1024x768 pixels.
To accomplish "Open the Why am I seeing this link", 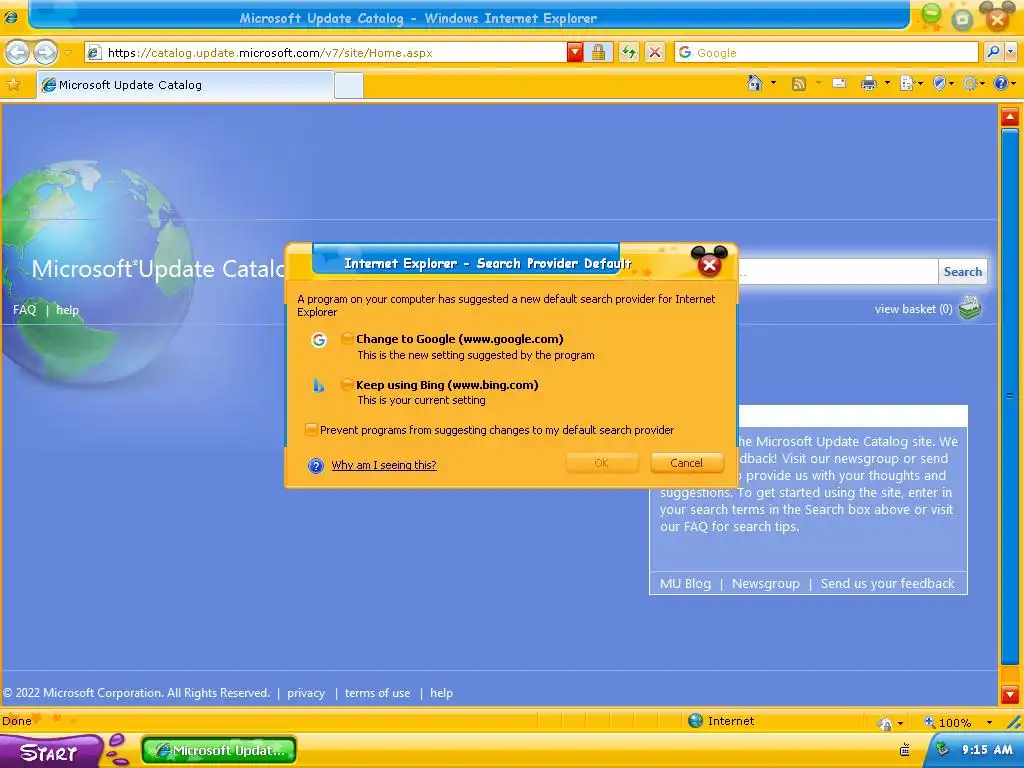I will pos(384,465).
